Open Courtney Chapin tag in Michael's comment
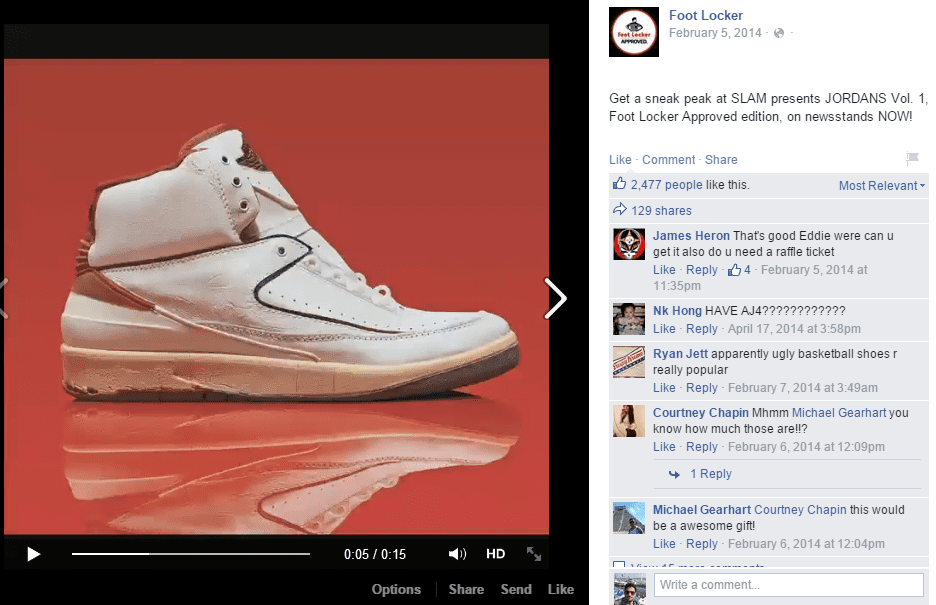Screen dimensions: 936x605 pos(800,510)
